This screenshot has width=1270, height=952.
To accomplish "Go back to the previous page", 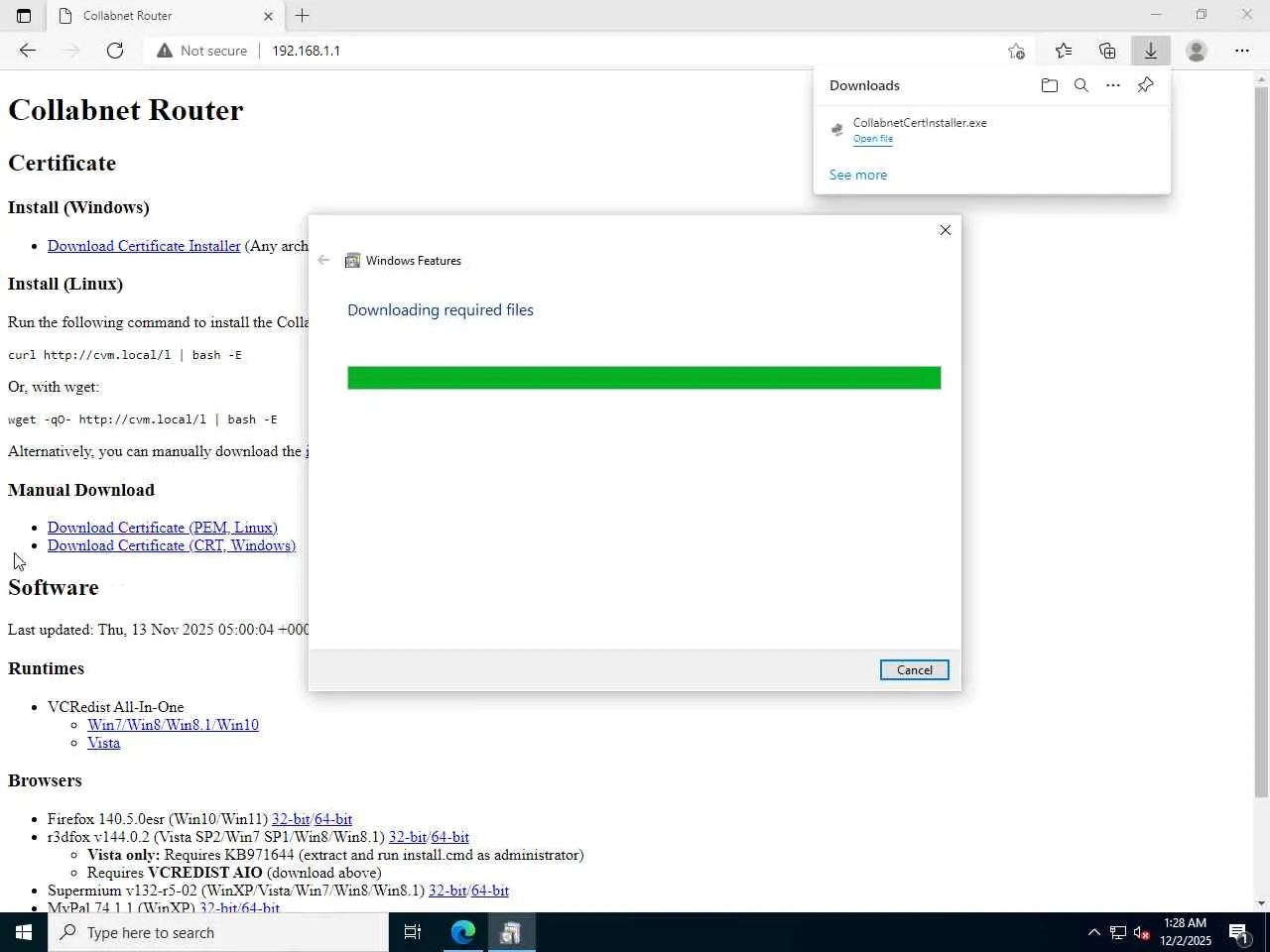I will pos(28,51).
